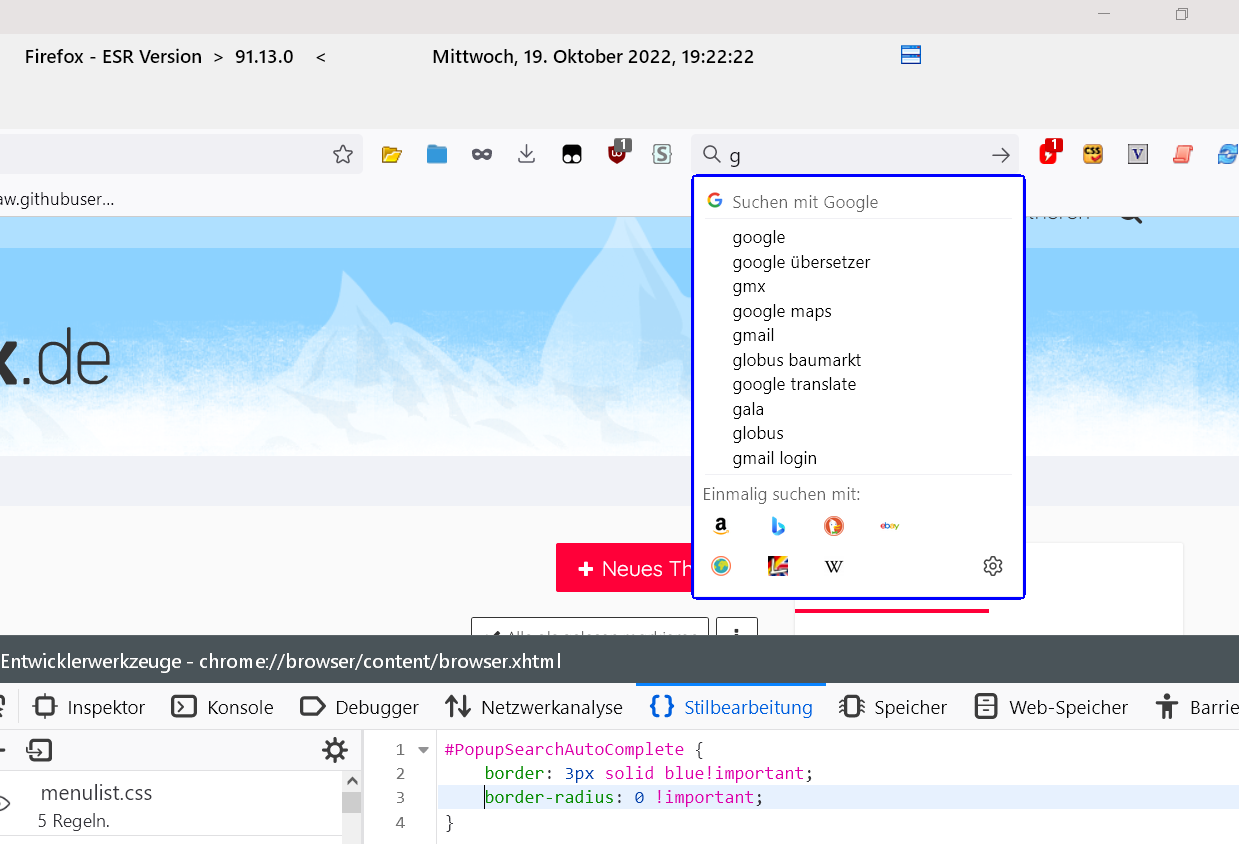The height and width of the screenshot is (844, 1239).
Task: Click the private browsing mask icon
Action: tap(482, 154)
